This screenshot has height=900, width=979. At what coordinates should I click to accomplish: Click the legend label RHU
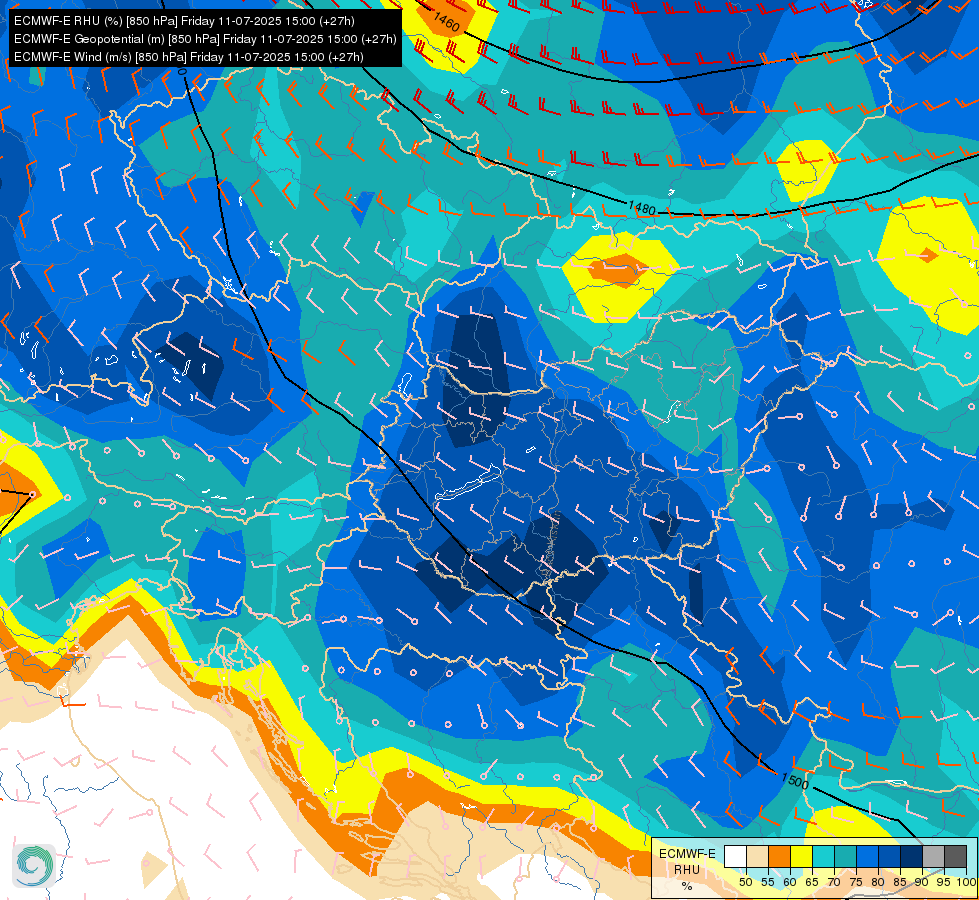687,869
